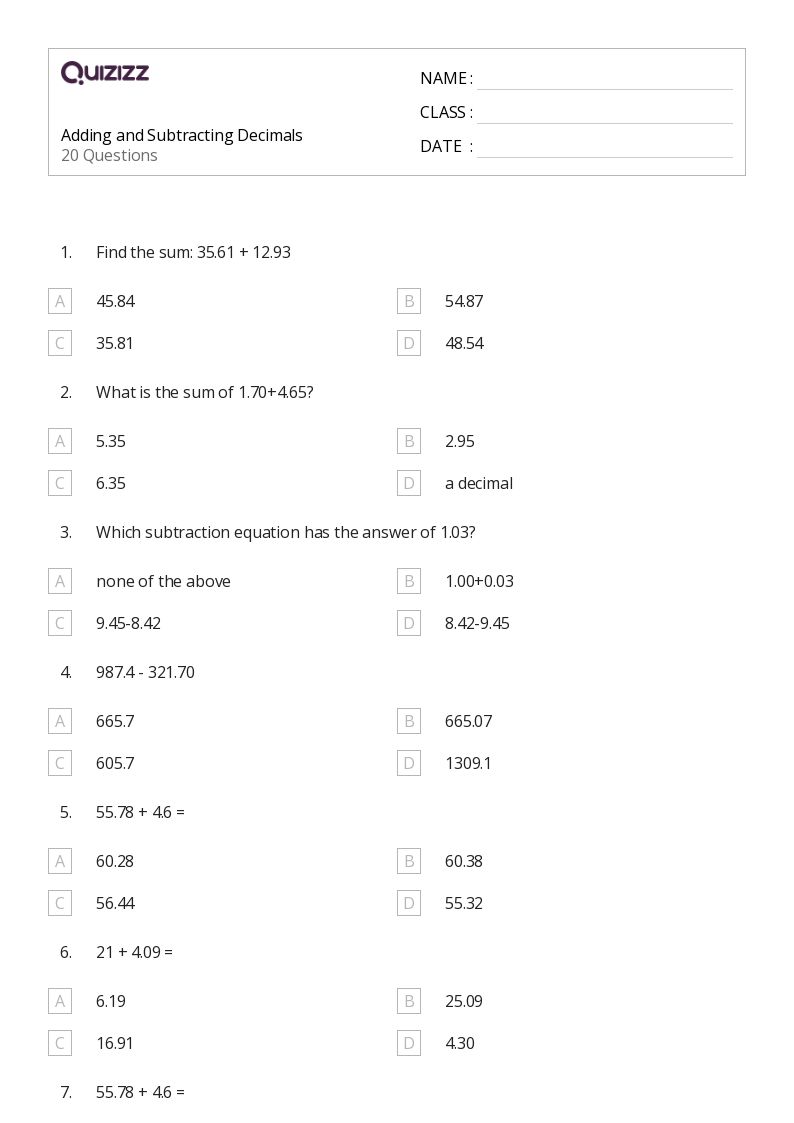794x1123 pixels.
Task: Click the Quizizz logo
Action: point(105,72)
